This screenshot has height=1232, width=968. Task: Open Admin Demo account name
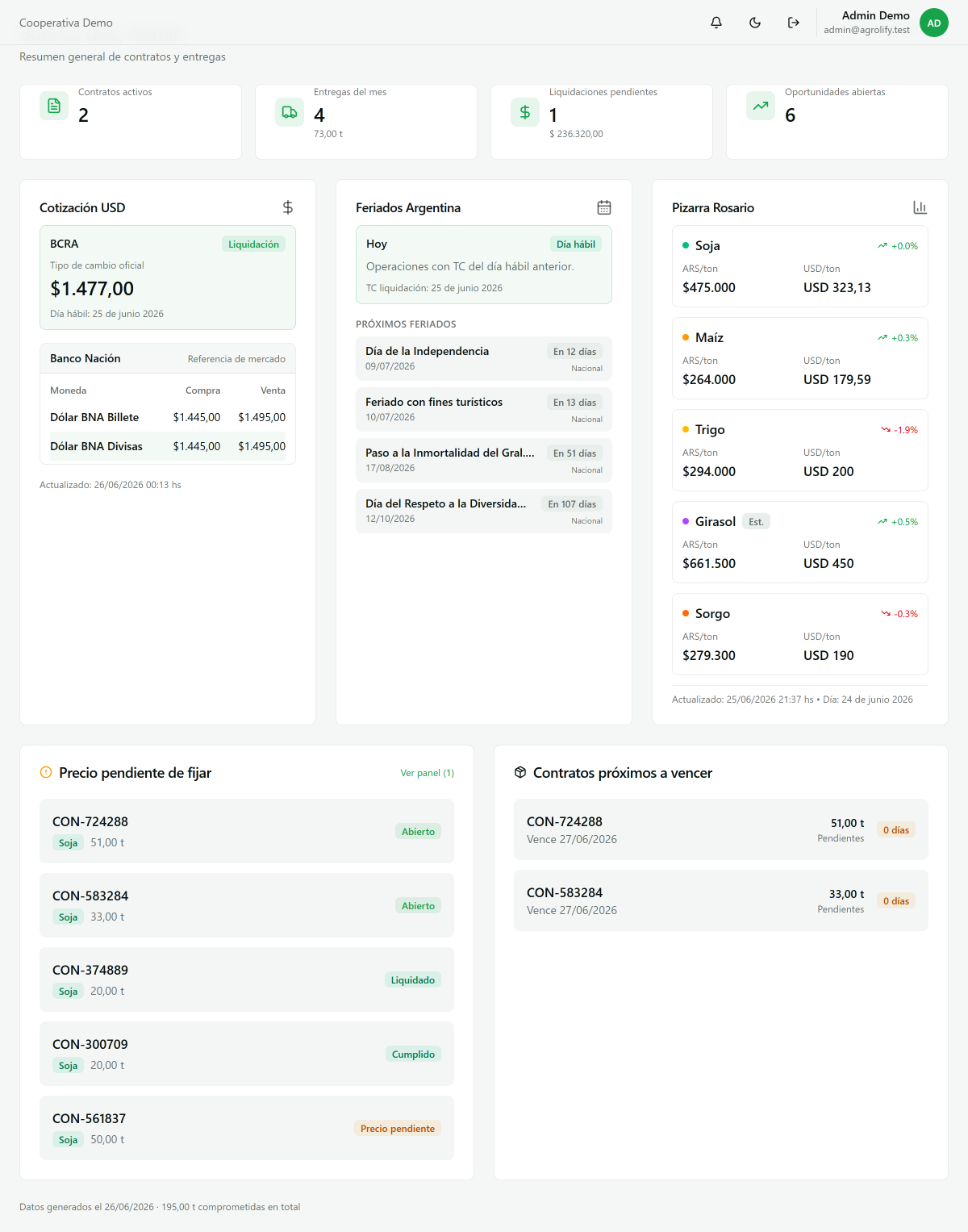click(x=875, y=15)
